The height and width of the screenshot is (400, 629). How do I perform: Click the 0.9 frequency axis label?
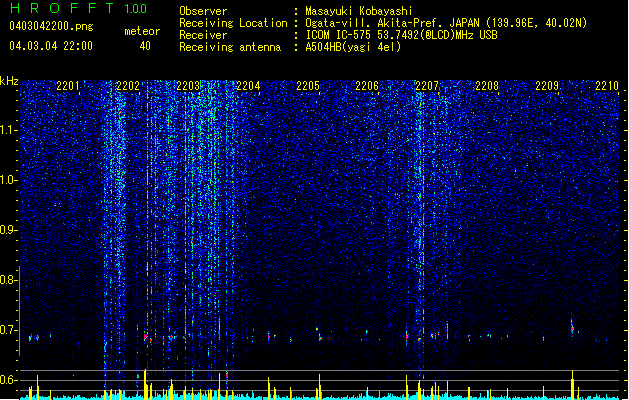[8, 230]
